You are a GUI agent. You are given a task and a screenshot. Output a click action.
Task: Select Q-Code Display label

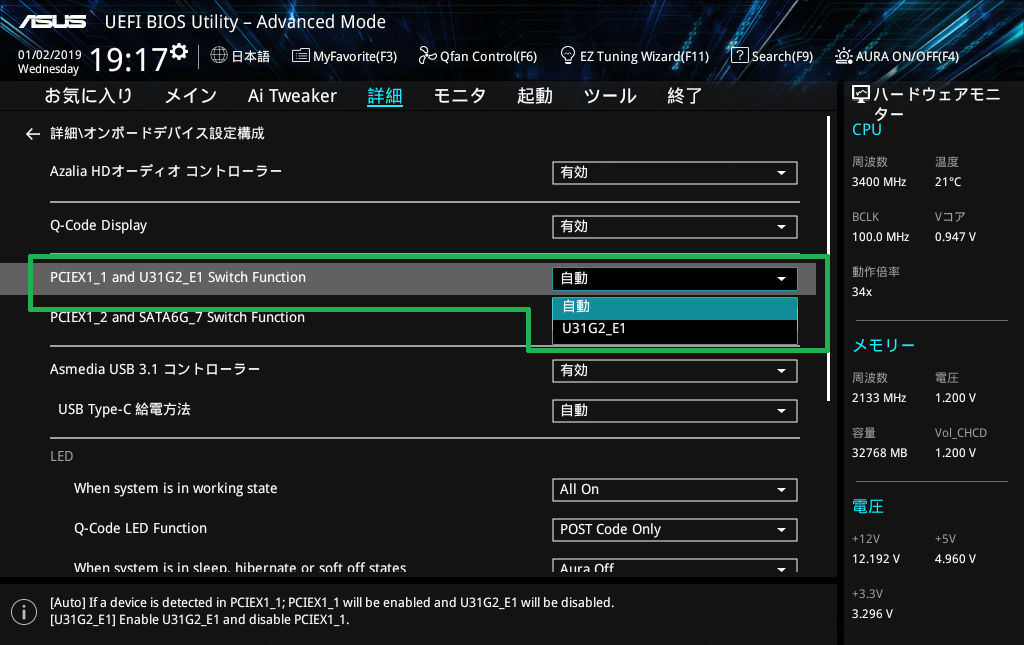[x=99, y=225]
